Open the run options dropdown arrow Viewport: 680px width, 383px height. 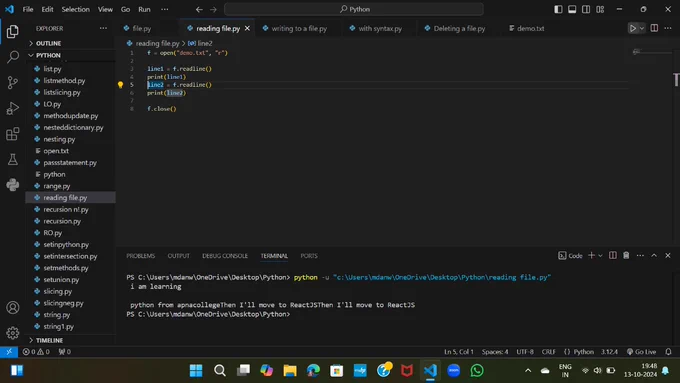642,28
